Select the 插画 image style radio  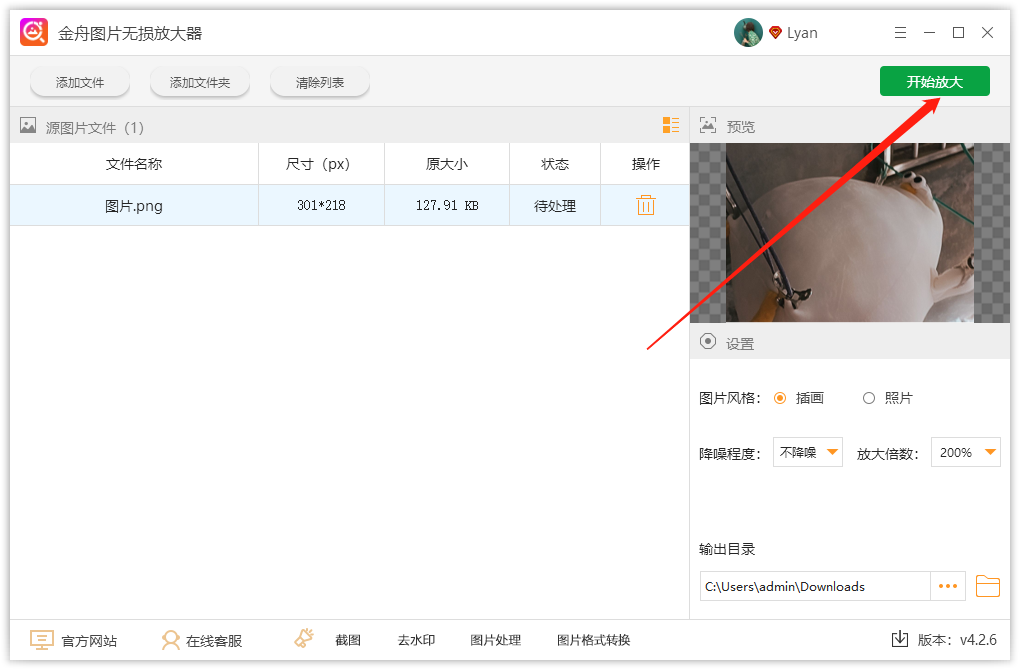[x=780, y=398]
